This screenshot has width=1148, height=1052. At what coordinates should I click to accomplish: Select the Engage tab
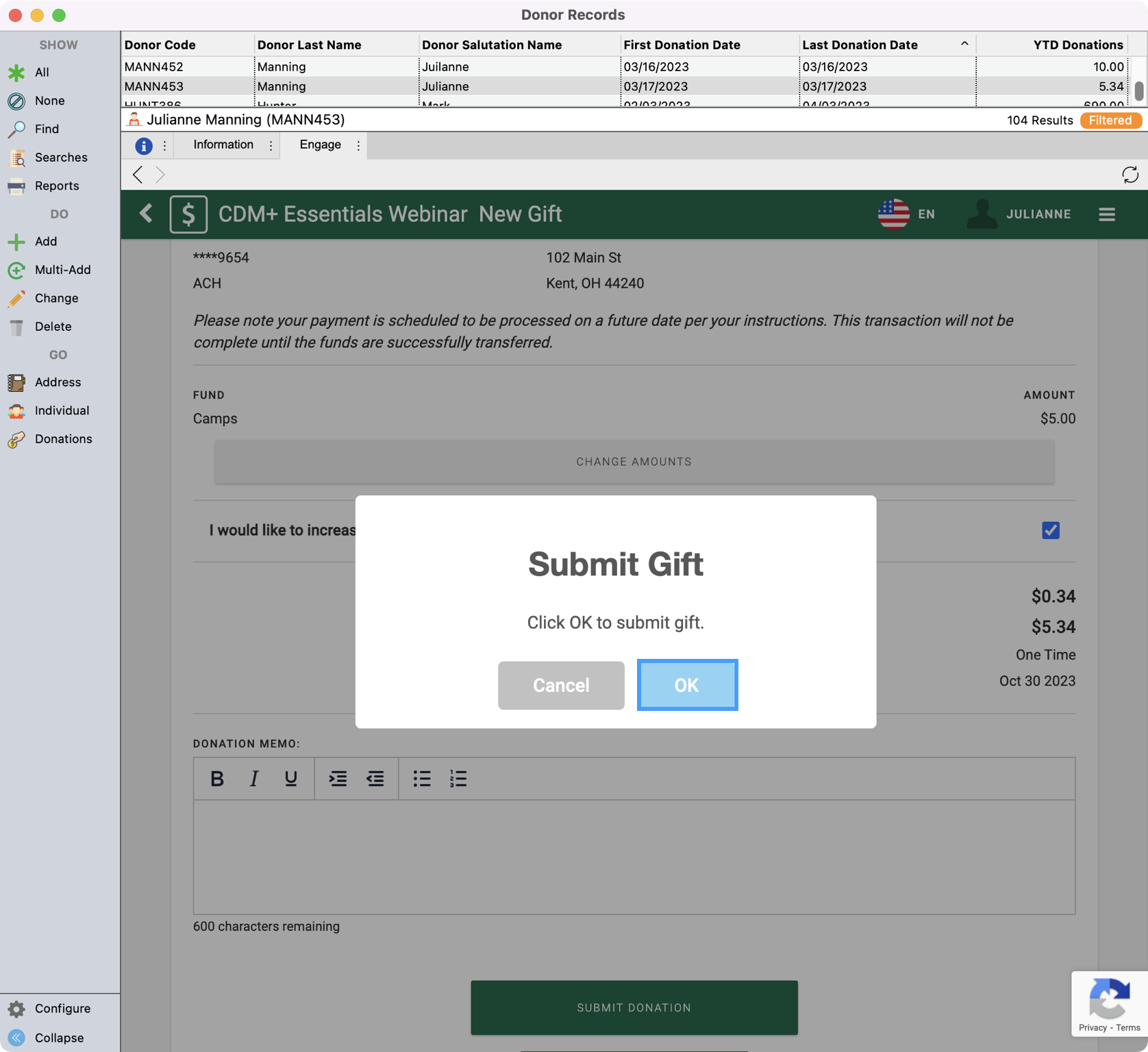pyautogui.click(x=320, y=145)
